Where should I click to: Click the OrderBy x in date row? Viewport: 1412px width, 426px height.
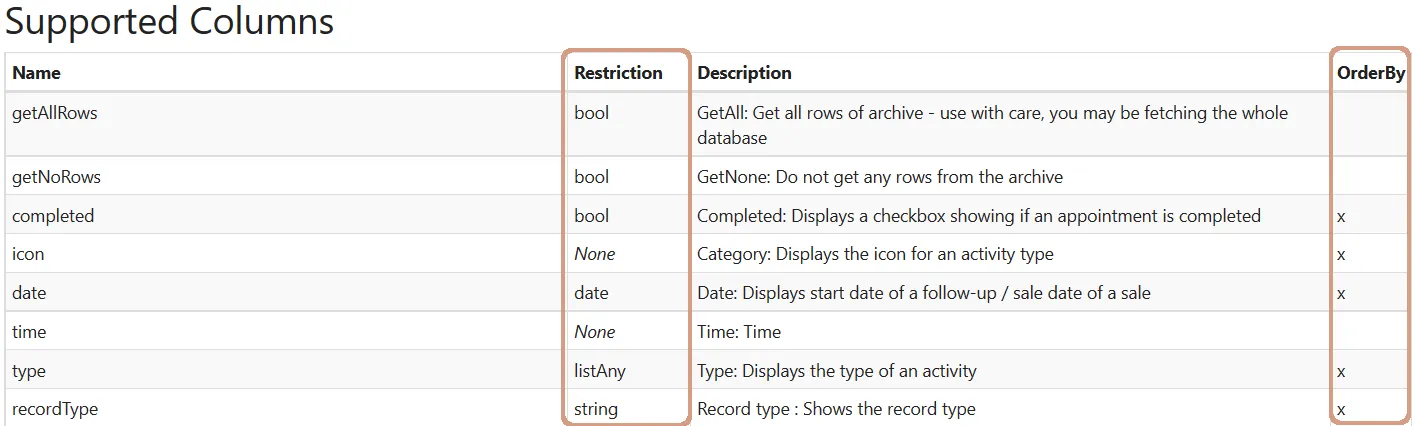[x=1341, y=293]
